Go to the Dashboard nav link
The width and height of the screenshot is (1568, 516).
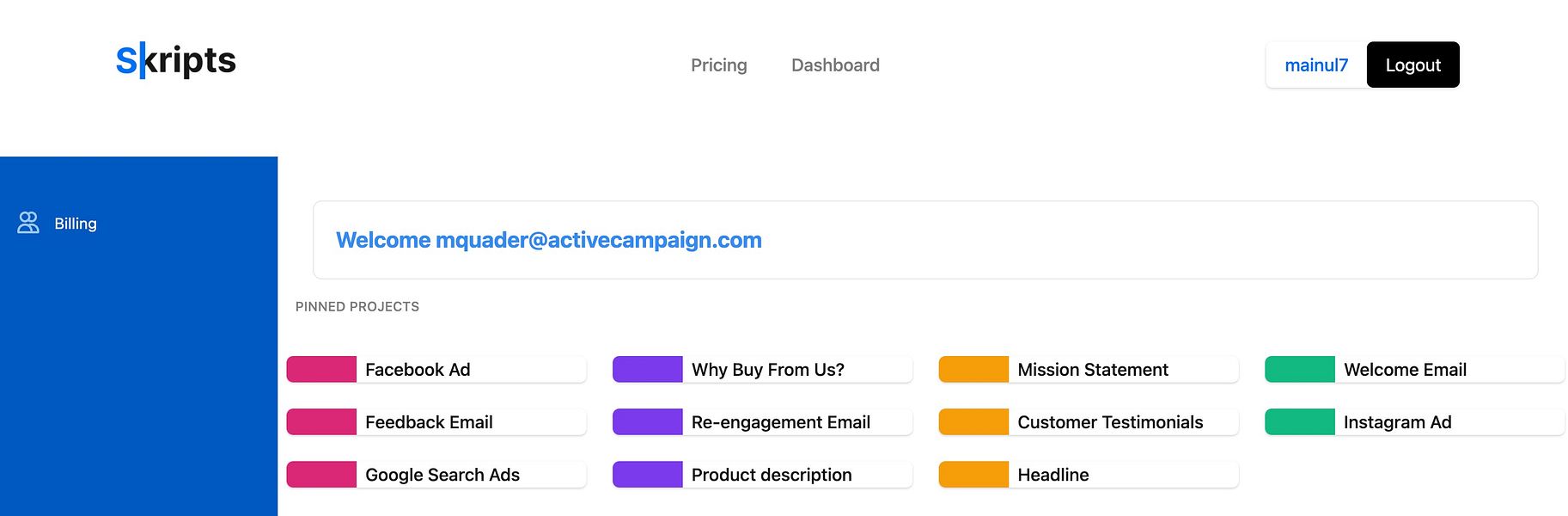coord(835,65)
